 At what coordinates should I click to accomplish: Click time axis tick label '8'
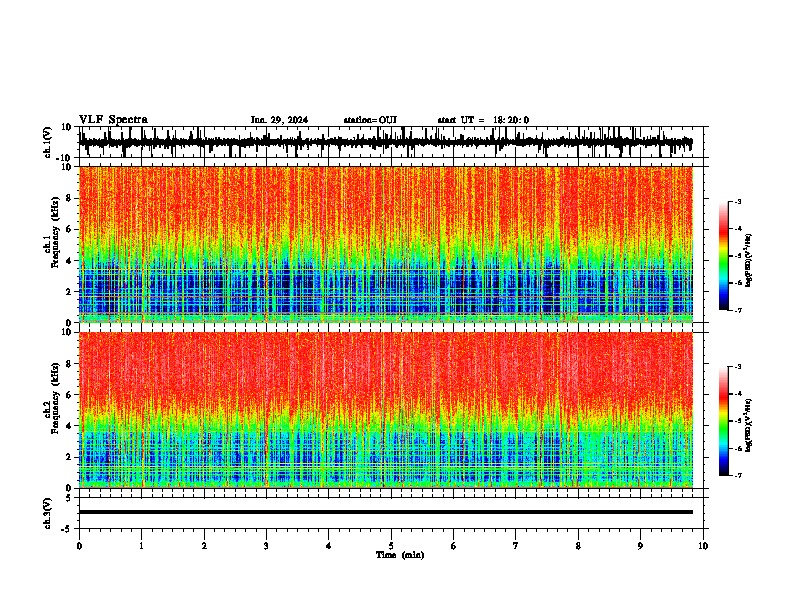point(578,546)
